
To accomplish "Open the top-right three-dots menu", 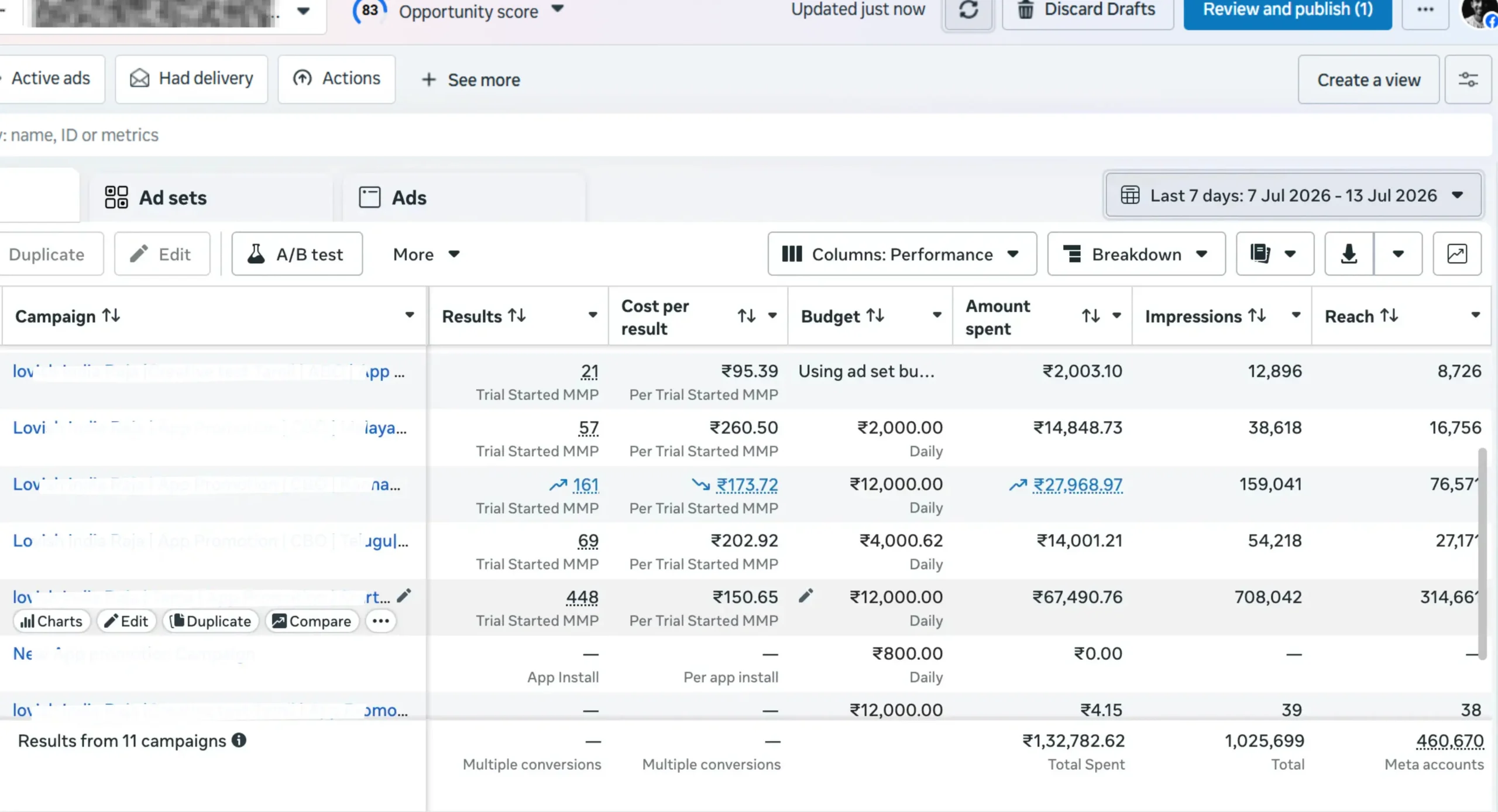I will click(1425, 11).
